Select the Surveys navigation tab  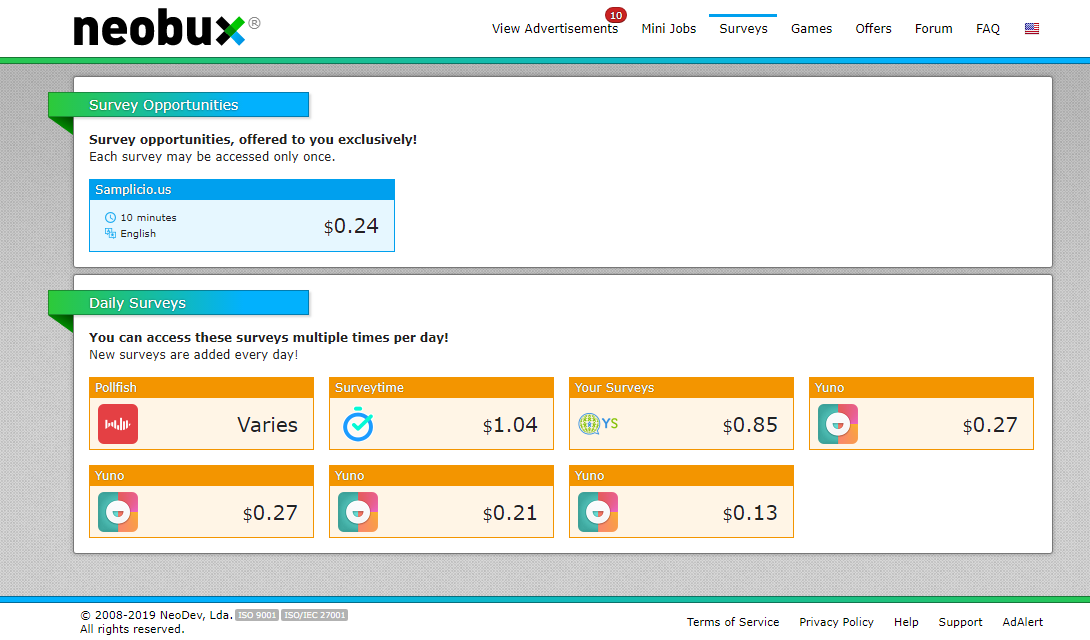coord(743,28)
